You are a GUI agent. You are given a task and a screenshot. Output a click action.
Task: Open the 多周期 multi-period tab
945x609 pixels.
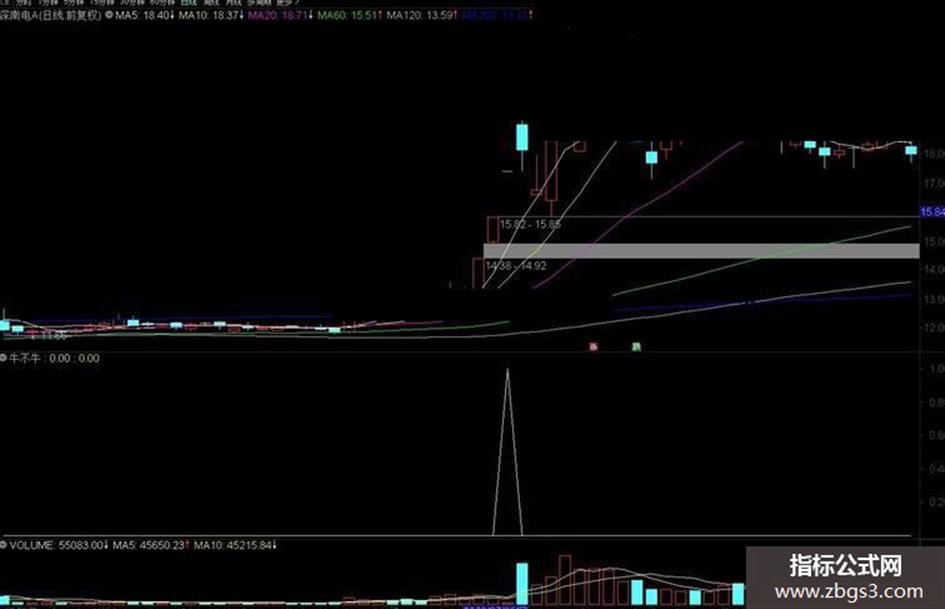click(259, 2)
